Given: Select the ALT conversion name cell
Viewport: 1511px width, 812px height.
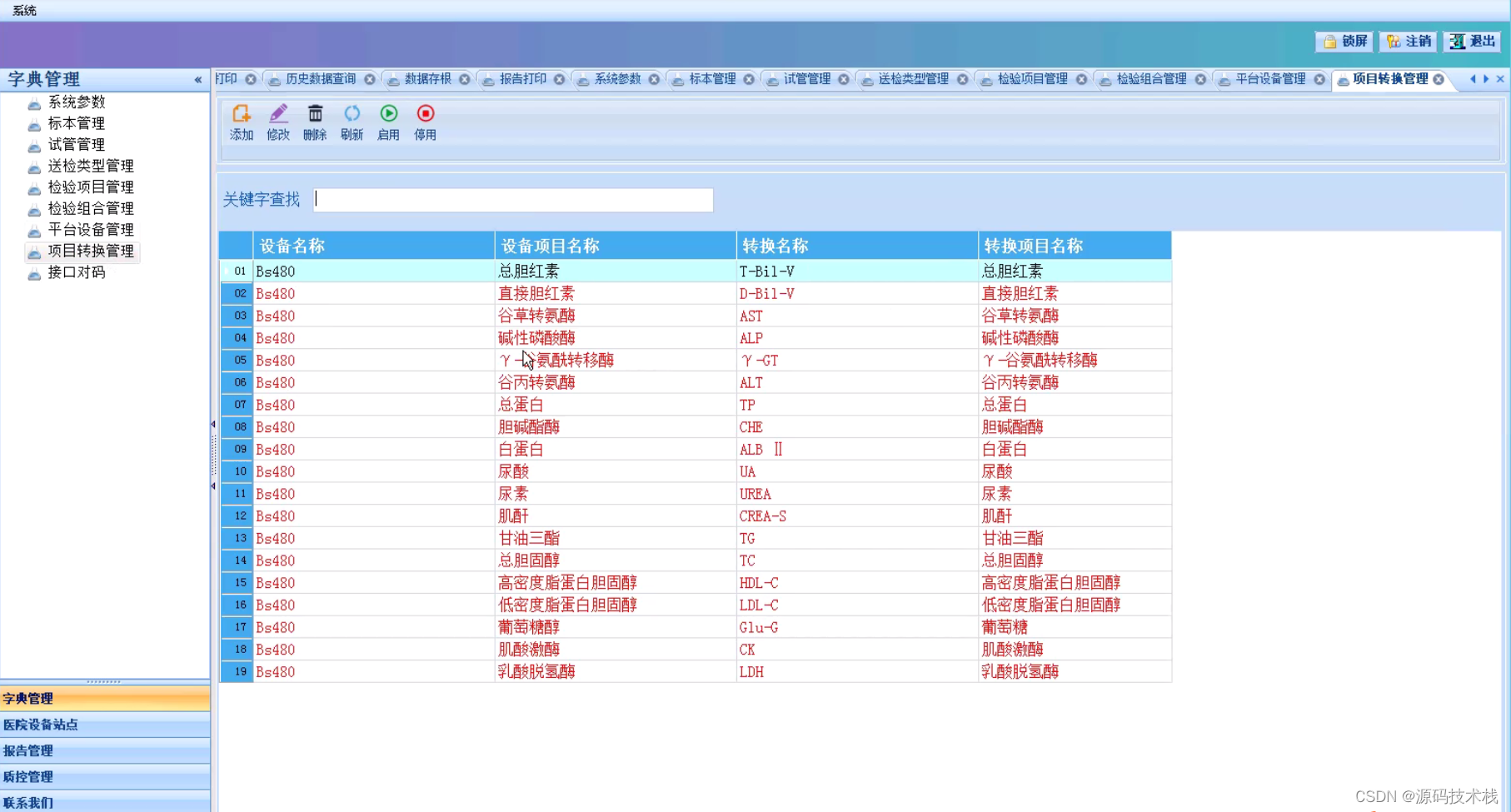Looking at the screenshot, I should pos(857,383).
